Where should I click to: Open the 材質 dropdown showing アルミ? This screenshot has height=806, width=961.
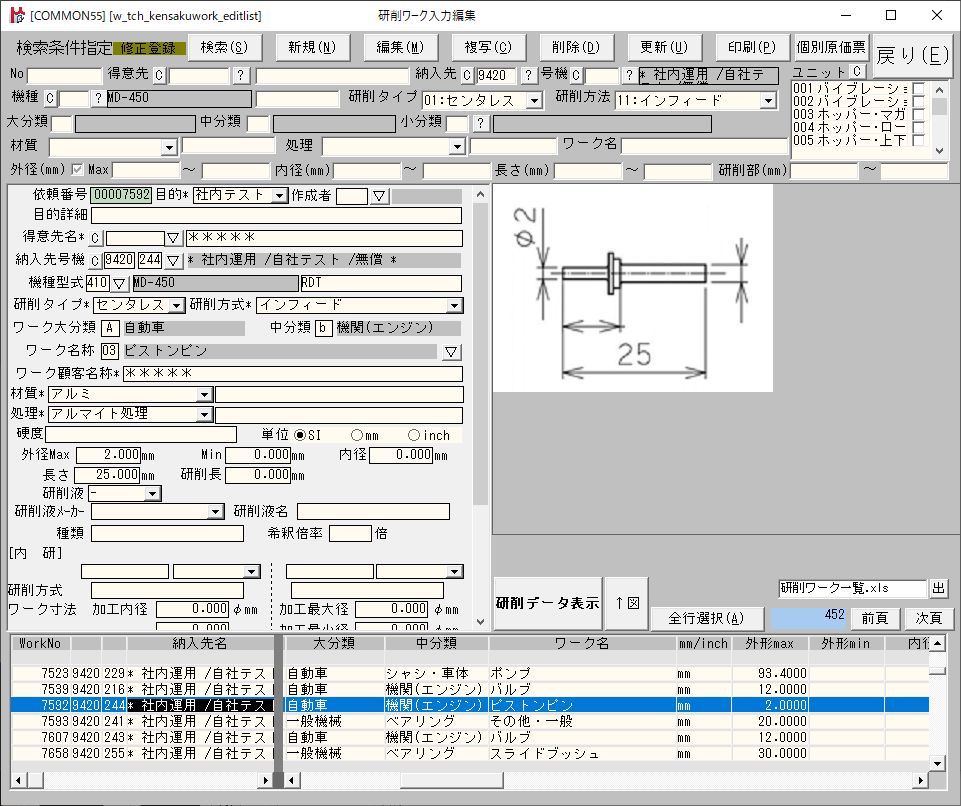(x=204, y=395)
